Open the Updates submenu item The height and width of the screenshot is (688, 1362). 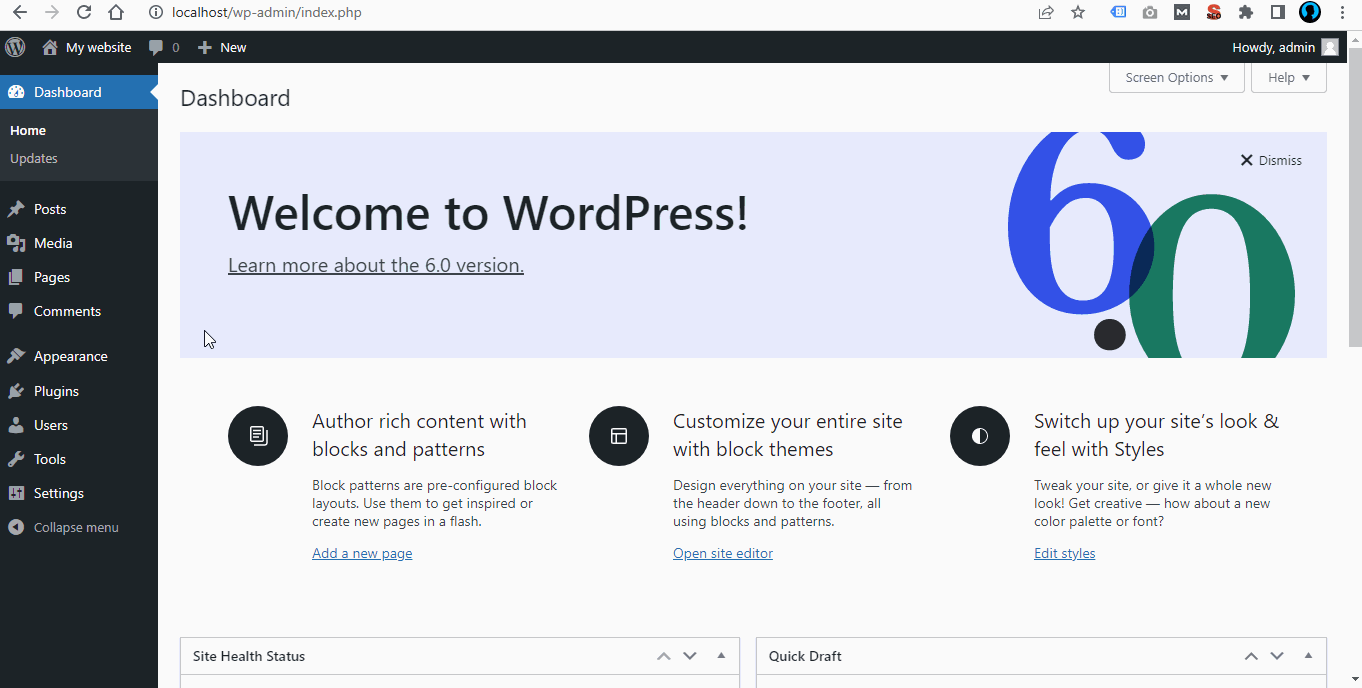[34, 158]
